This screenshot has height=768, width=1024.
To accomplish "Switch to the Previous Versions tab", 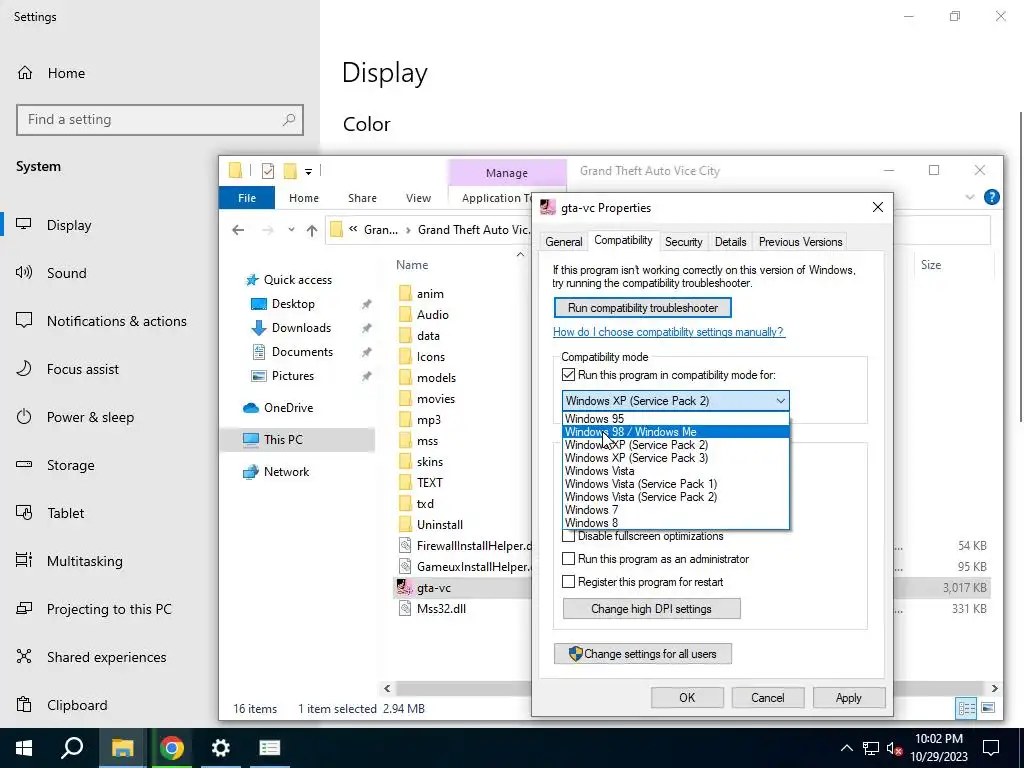I will click(x=800, y=242).
